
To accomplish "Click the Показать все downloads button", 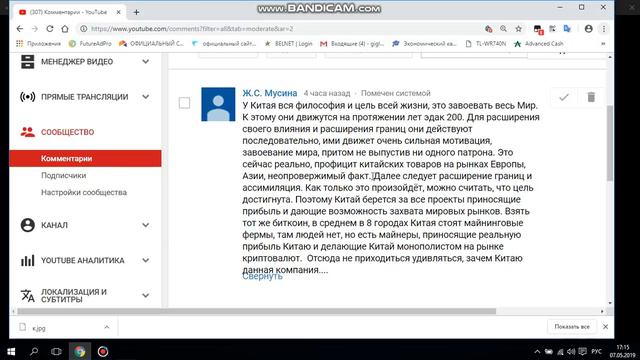I will pyautogui.click(x=572, y=327).
